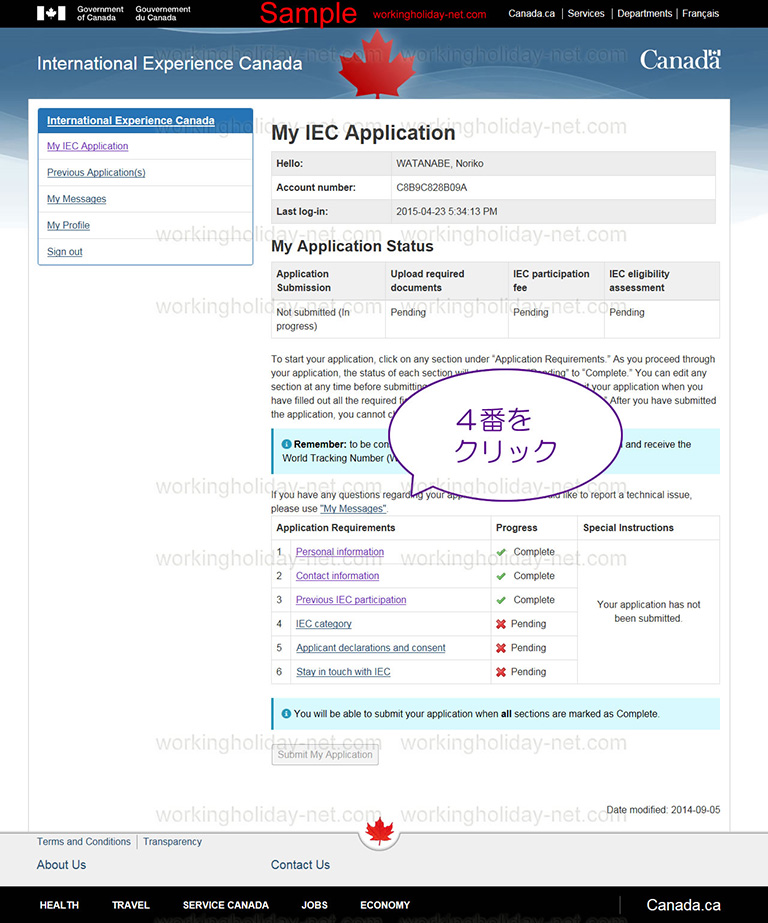Screen dimensions: 768x923
Task: Click International Experience Canada sidebar heading link
Action: pyautogui.click(x=131, y=121)
